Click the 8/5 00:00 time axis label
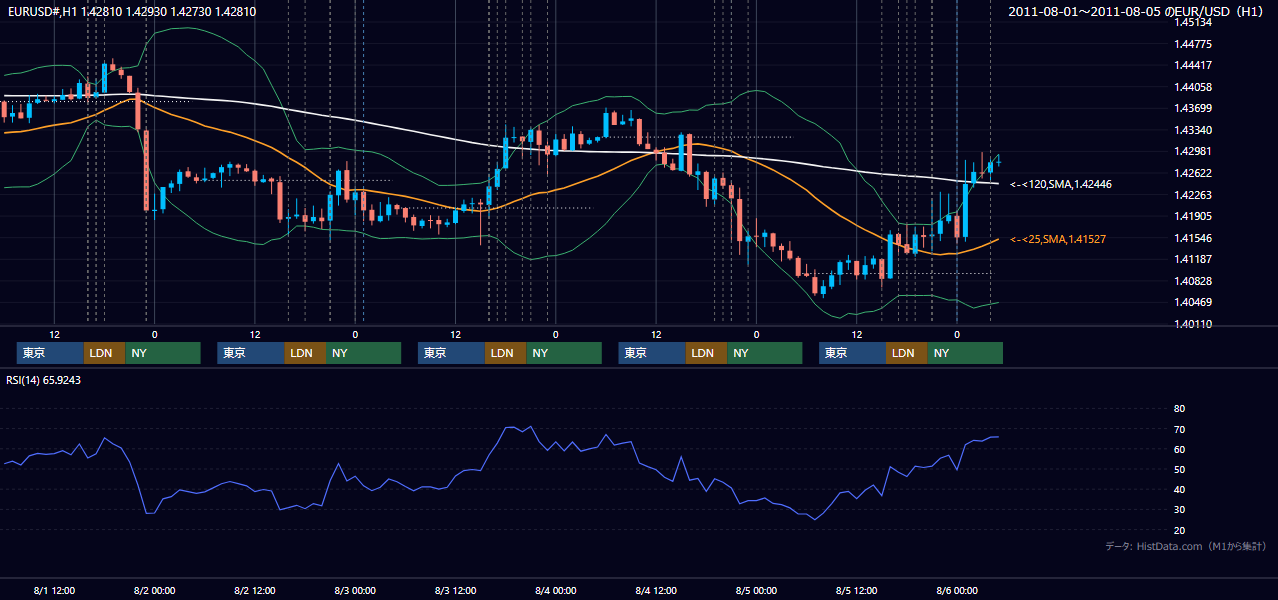1278x600 pixels. coord(756,591)
